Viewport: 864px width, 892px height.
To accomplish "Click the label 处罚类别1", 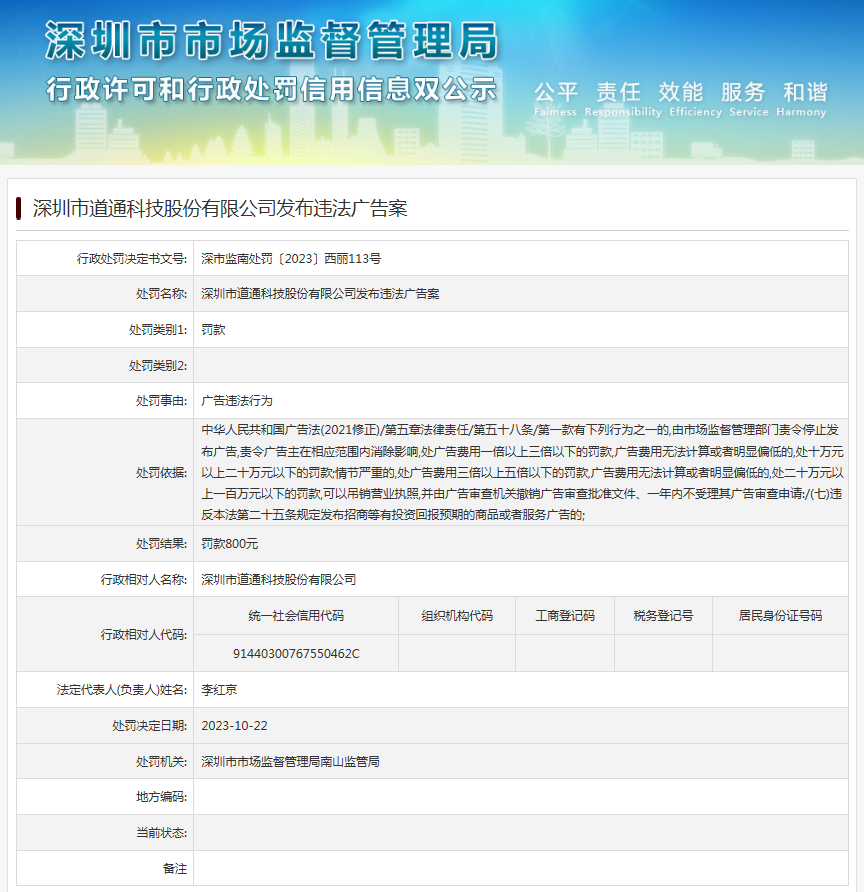I will [158, 330].
